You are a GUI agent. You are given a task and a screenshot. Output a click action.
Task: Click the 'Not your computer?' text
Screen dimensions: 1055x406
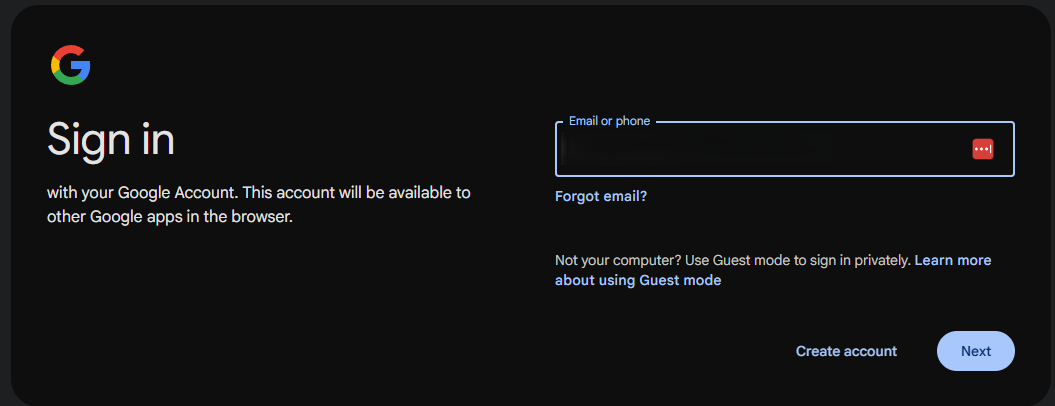click(611, 260)
